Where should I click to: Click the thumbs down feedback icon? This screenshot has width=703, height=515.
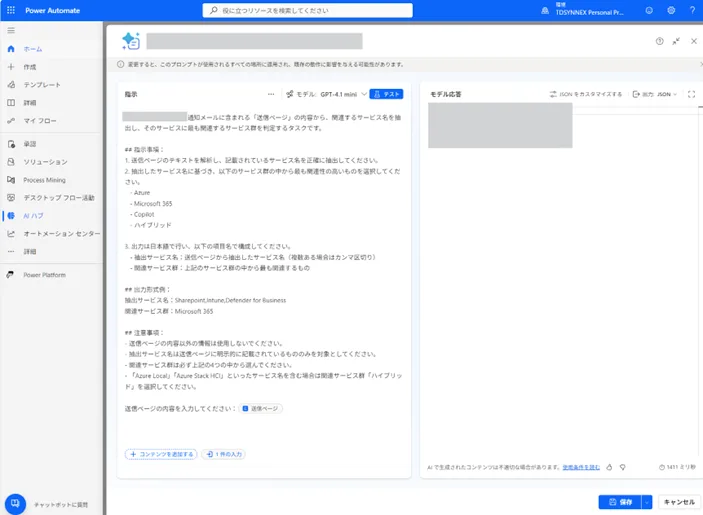point(622,467)
